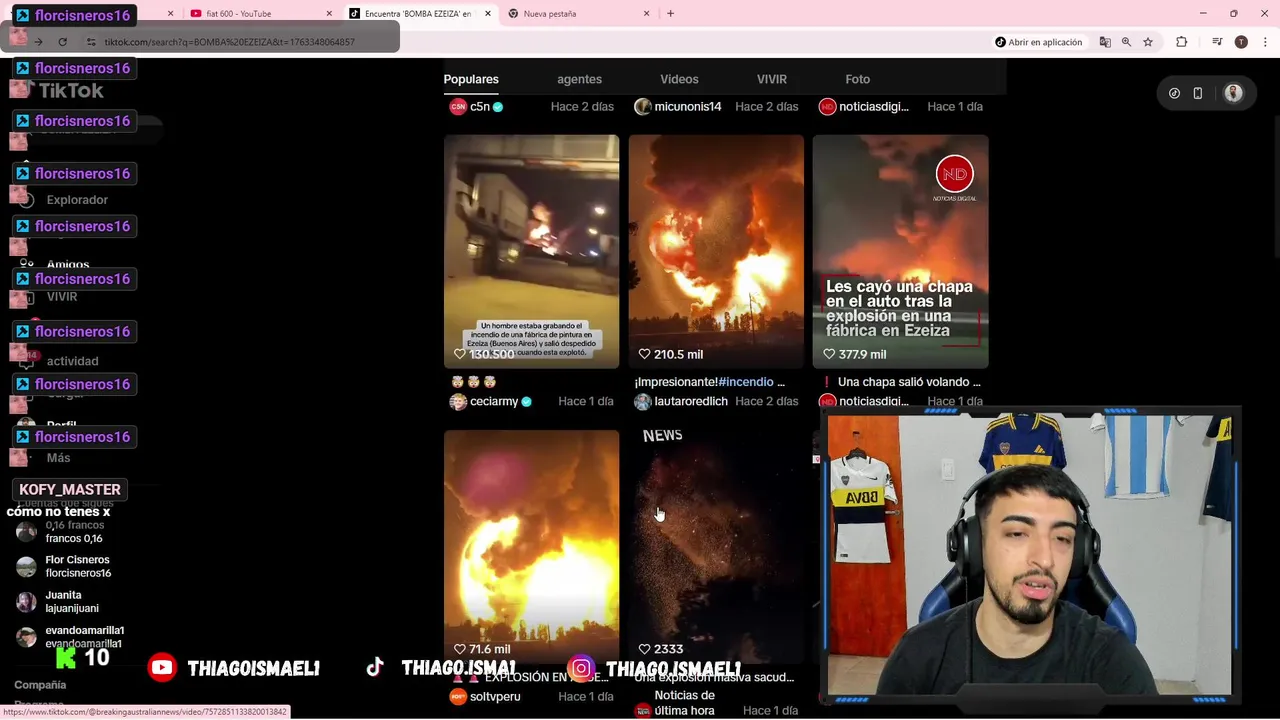Viewport: 1280px width, 720px height.
Task: Open VIVIR in the TikTok sidebar
Action: click(62, 297)
